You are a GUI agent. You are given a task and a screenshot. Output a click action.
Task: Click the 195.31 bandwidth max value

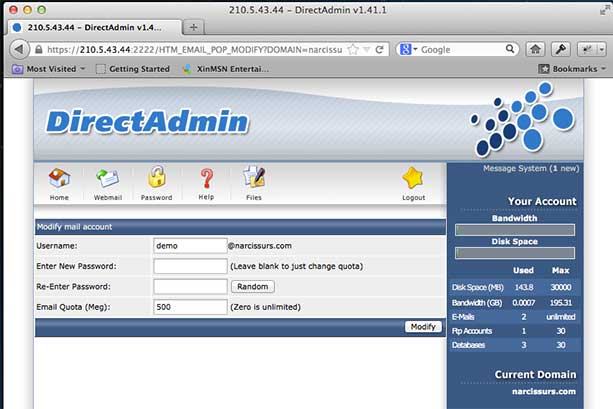click(561, 303)
